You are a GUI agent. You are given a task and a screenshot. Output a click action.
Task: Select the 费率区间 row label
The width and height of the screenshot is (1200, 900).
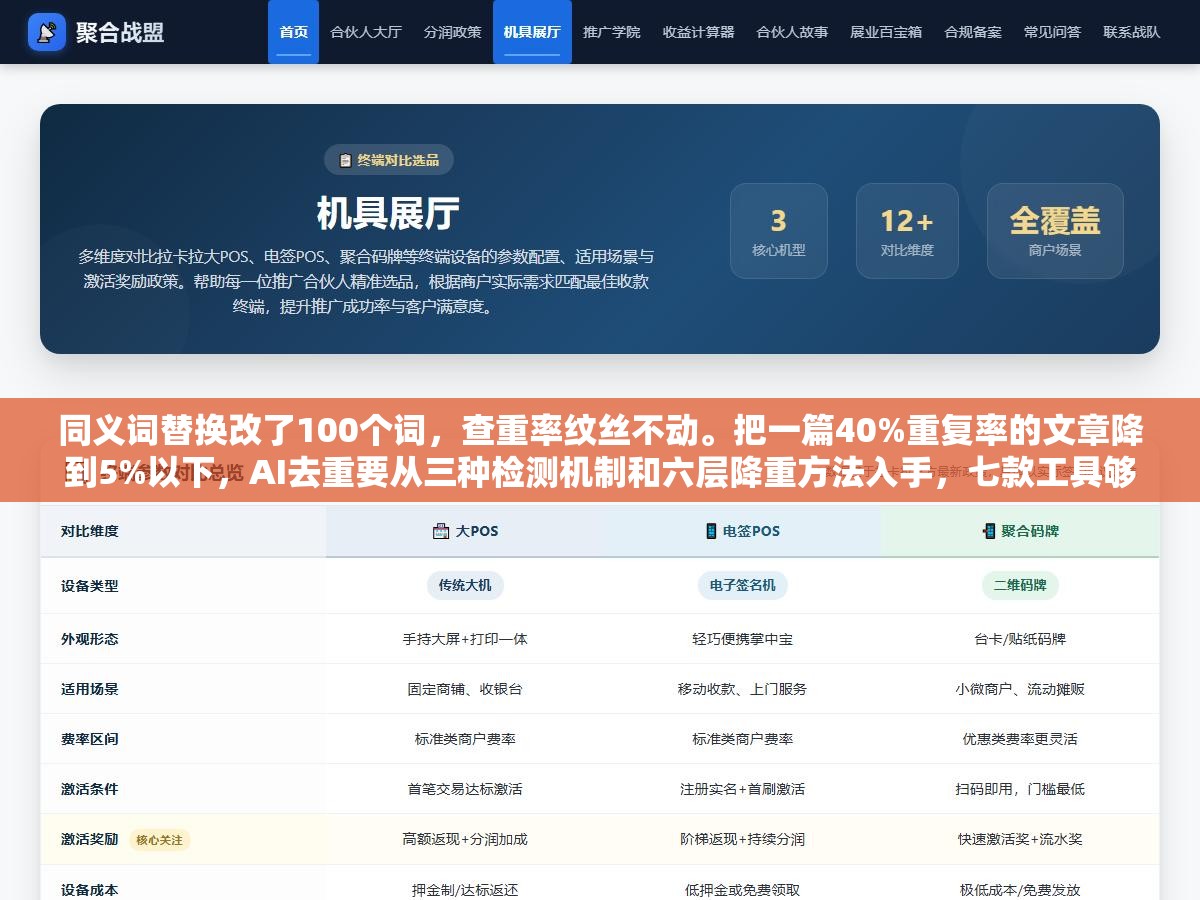coord(90,739)
